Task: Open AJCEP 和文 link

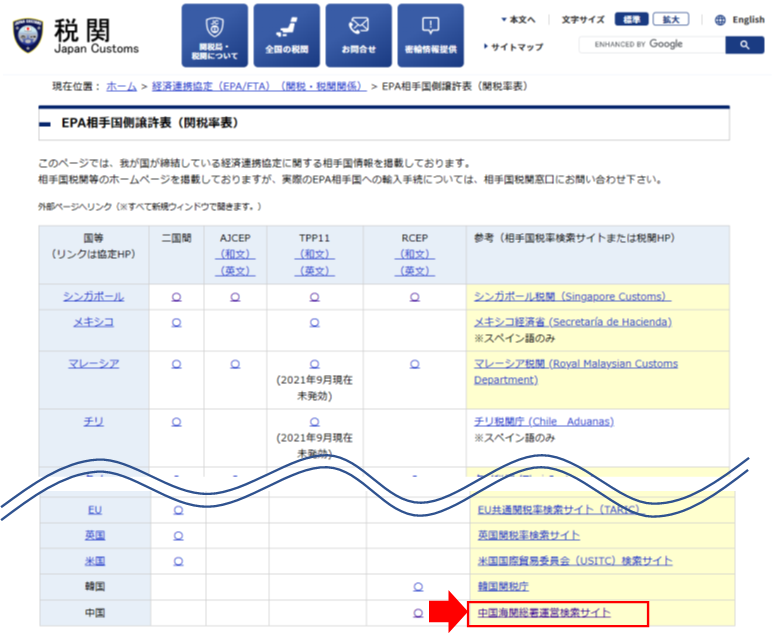Action: tap(235, 254)
